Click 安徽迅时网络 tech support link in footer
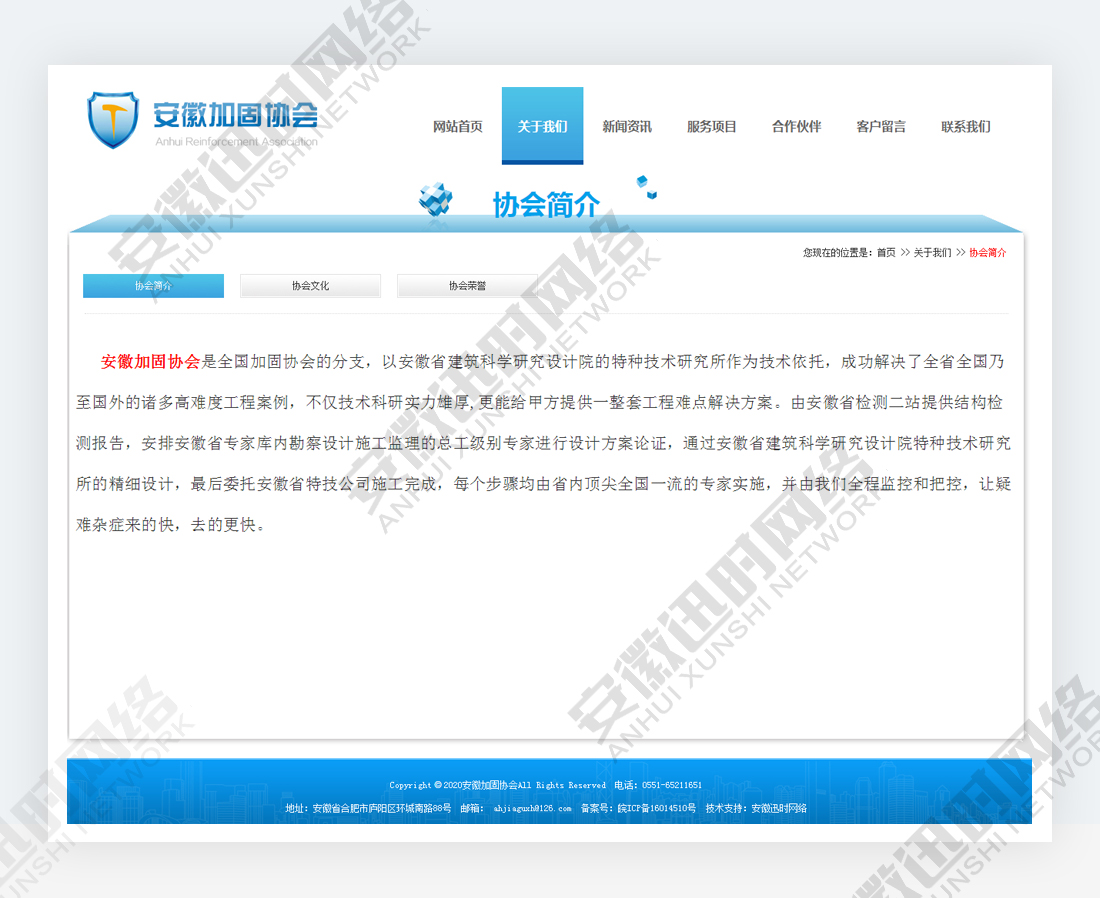The image size is (1100, 898). pyautogui.click(x=778, y=808)
